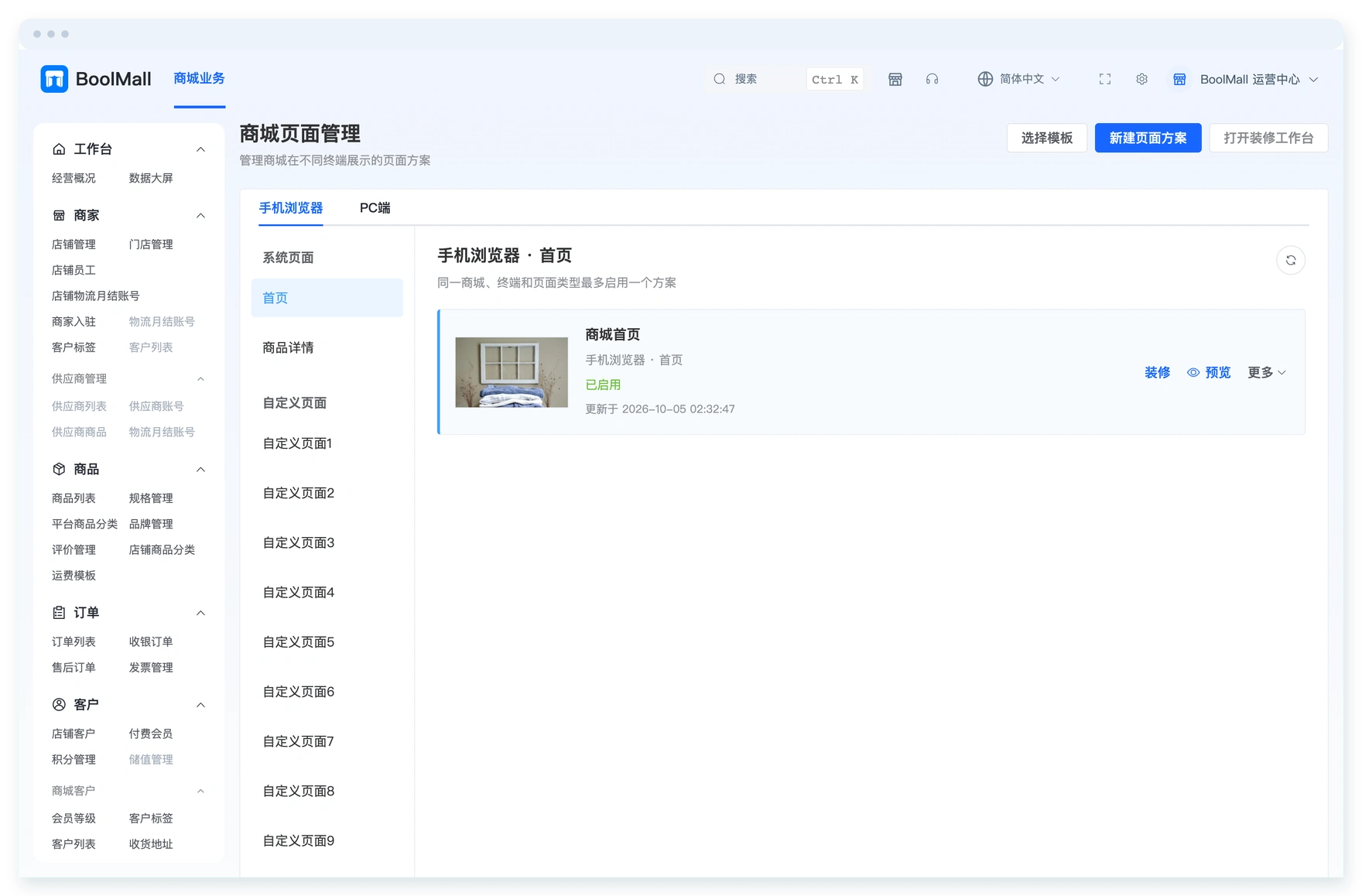The width and height of the screenshot is (1362, 896).
Task: Open settings gear icon
Action: (1141, 79)
